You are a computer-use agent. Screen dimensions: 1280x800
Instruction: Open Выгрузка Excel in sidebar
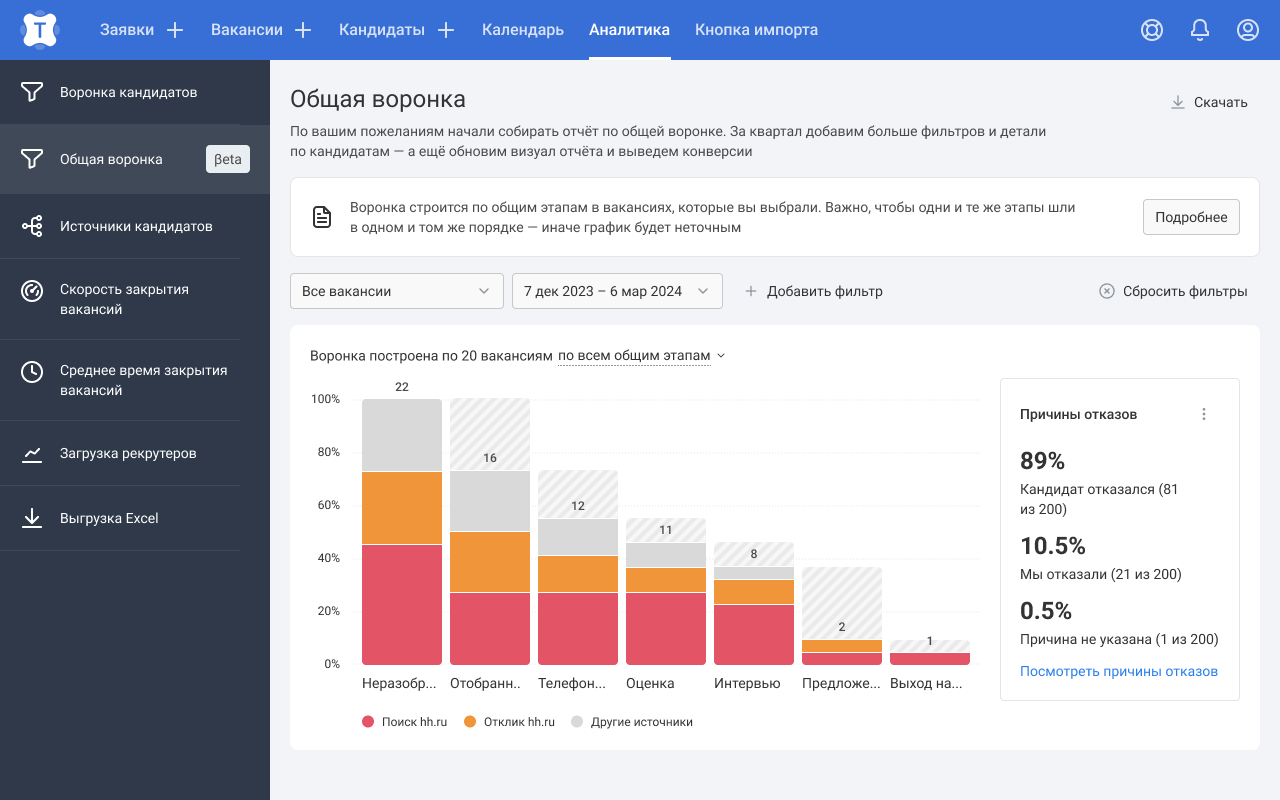point(135,518)
